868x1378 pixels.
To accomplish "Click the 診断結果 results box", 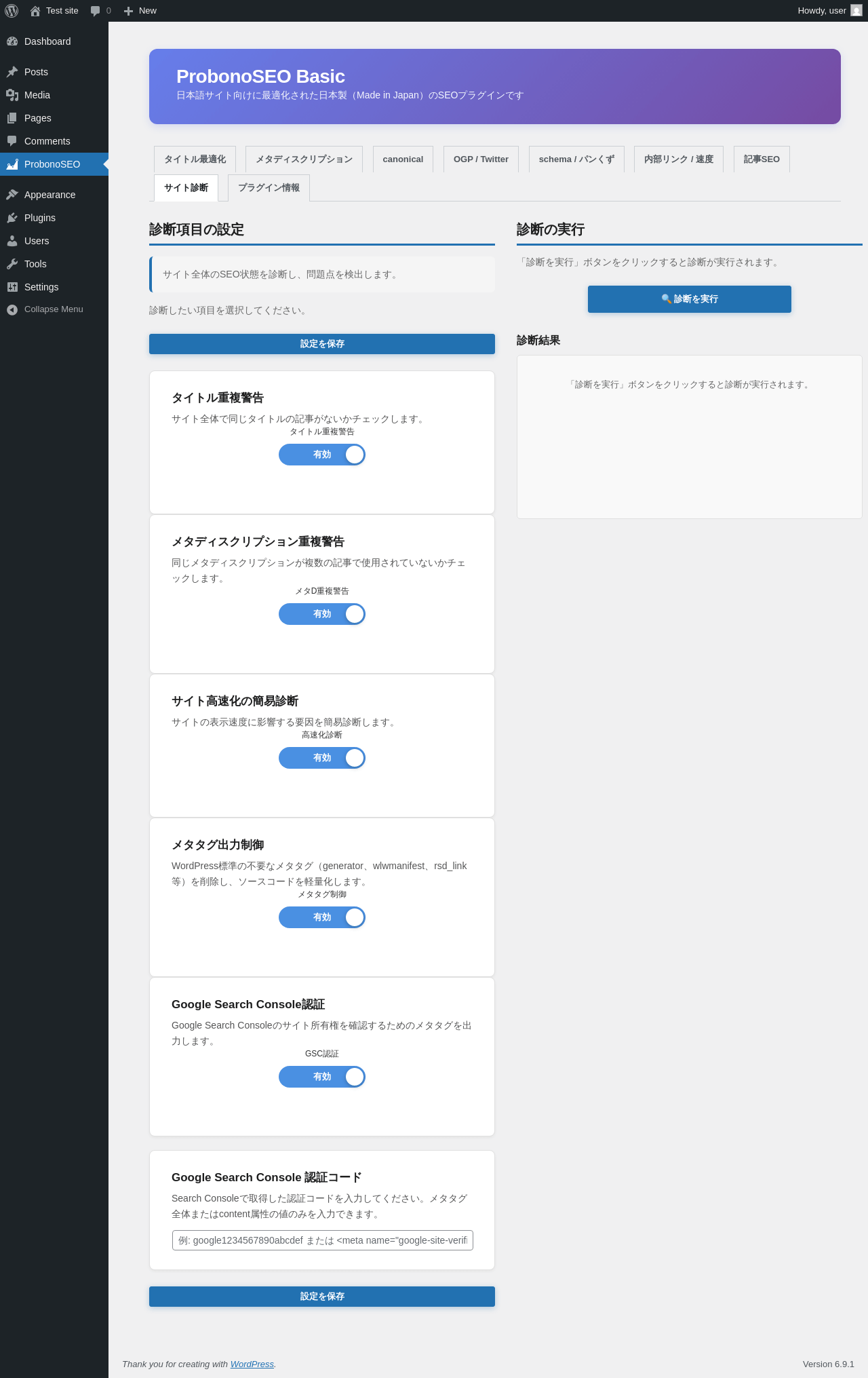I will point(690,437).
